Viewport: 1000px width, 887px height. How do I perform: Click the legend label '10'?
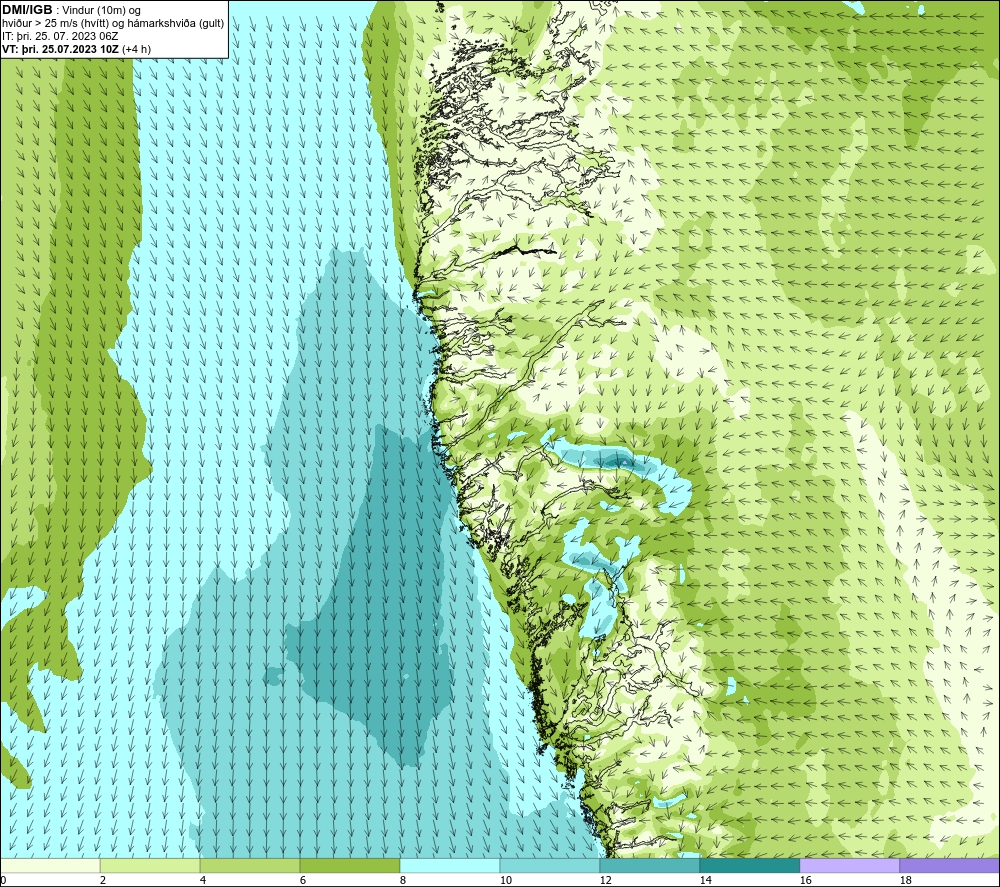pos(506,880)
